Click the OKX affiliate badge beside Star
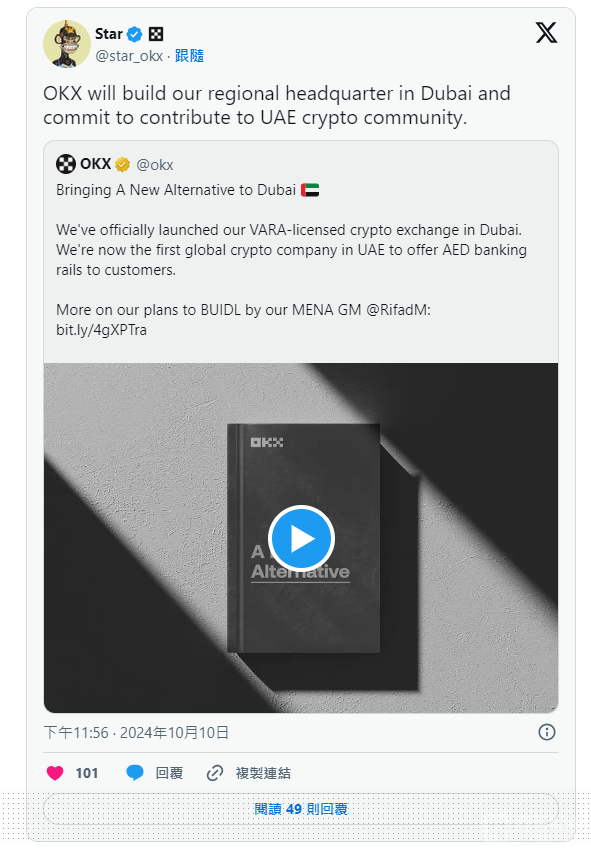 pos(156,35)
